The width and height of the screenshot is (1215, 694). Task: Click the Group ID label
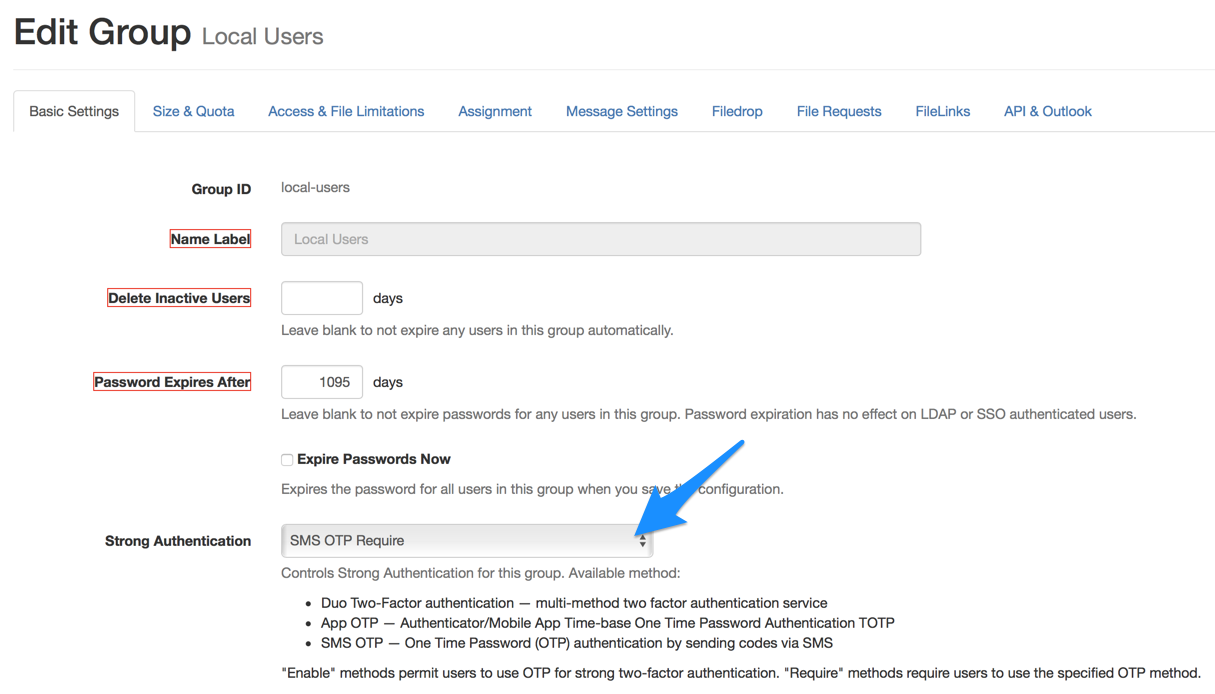221,189
